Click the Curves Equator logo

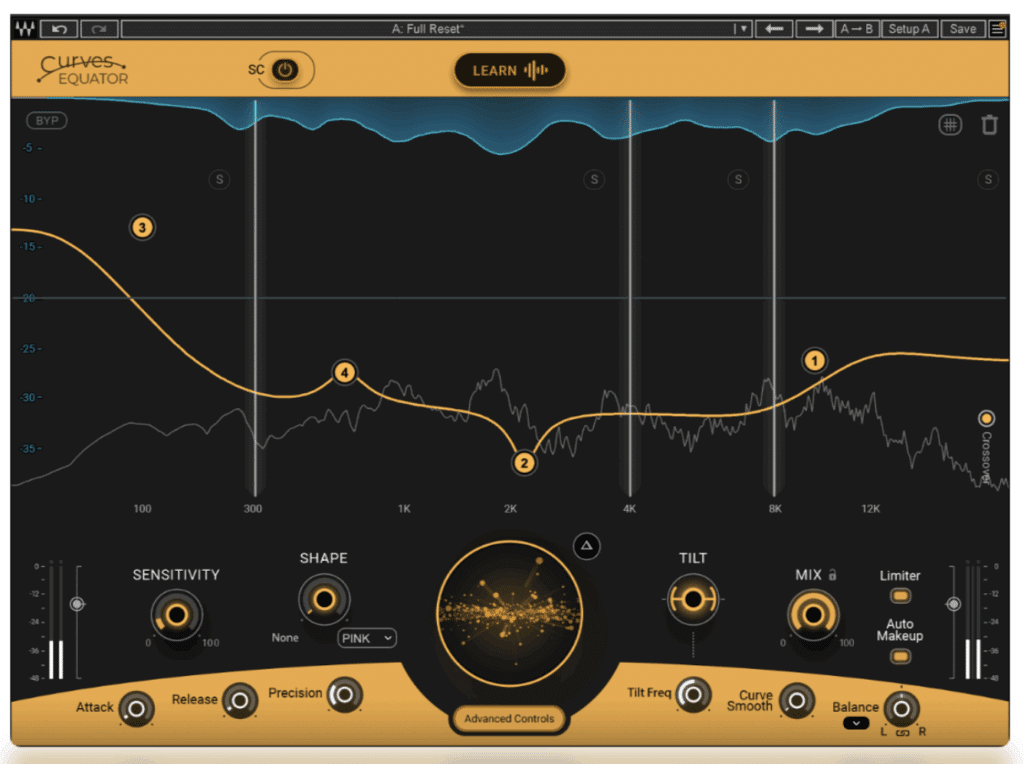pos(83,70)
